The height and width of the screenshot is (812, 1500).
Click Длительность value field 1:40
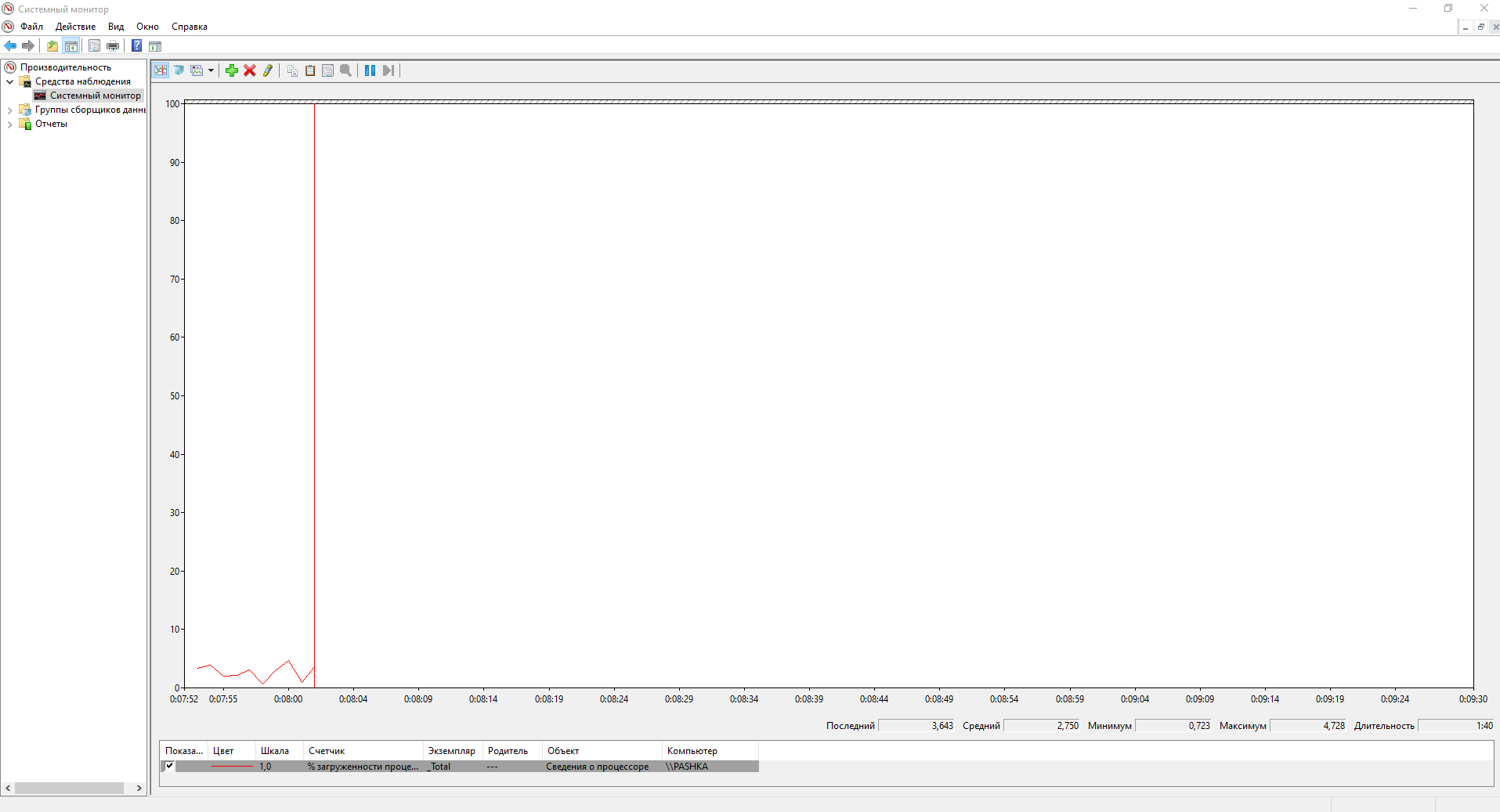point(1456,726)
